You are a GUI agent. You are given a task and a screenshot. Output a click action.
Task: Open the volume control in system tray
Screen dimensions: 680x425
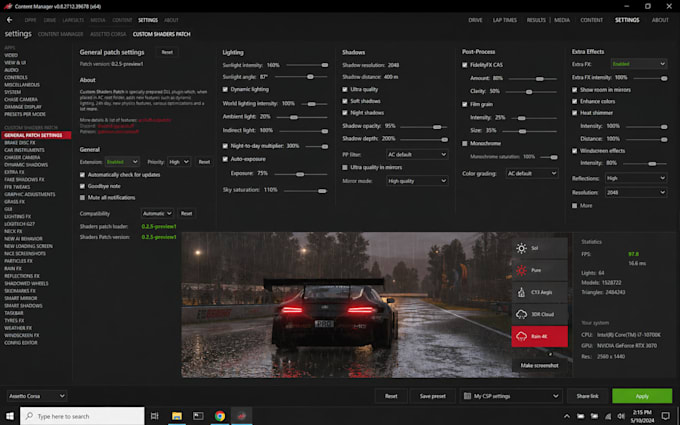[x=621, y=416]
